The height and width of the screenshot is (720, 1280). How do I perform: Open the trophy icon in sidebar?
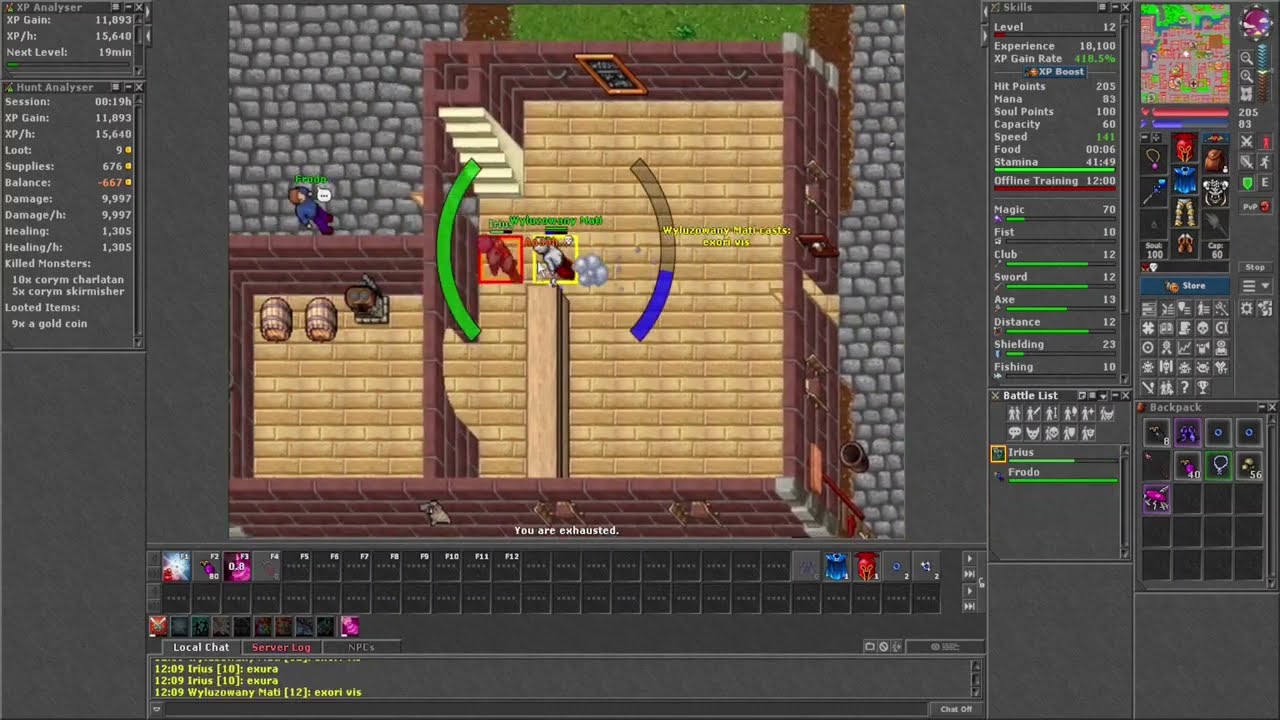[1203, 386]
